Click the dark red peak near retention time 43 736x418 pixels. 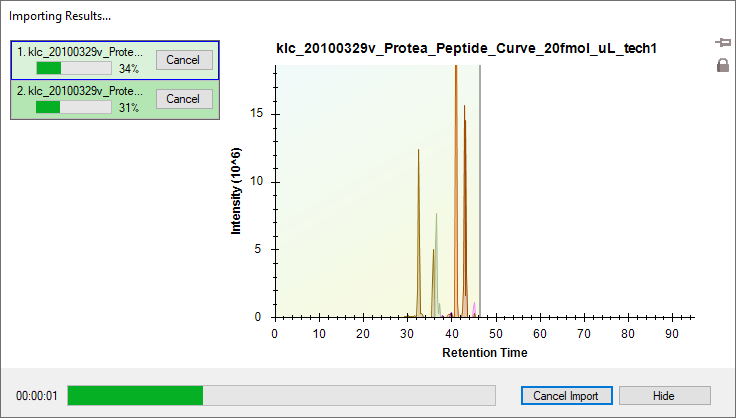tap(465, 211)
